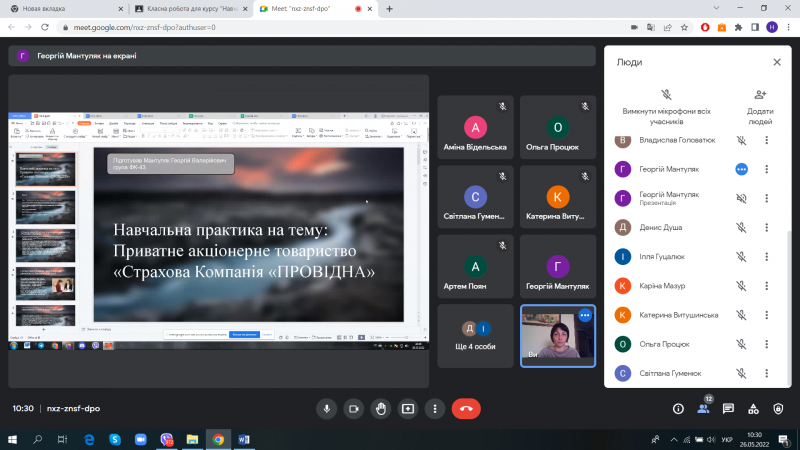Select Аміна Відельська video tile
Image resolution: width=800 pixels, height=450 pixels.
point(475,127)
